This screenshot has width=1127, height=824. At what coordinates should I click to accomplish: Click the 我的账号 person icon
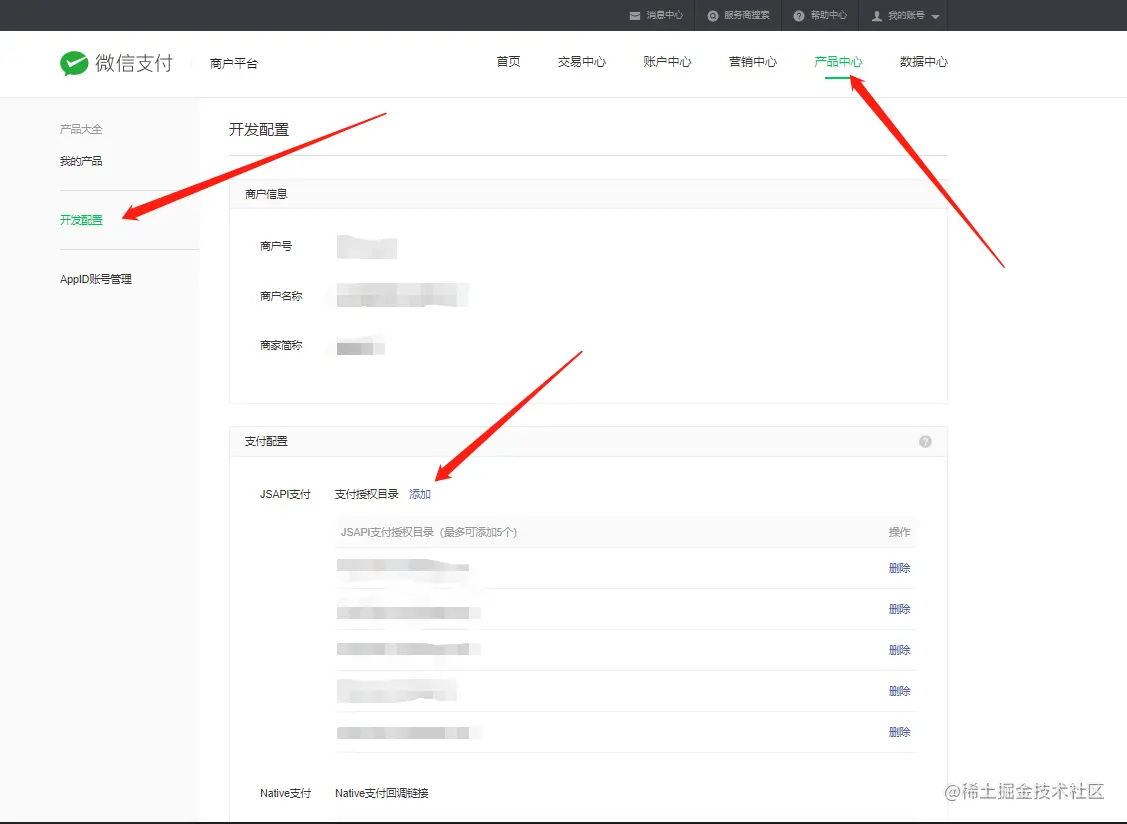coord(875,15)
